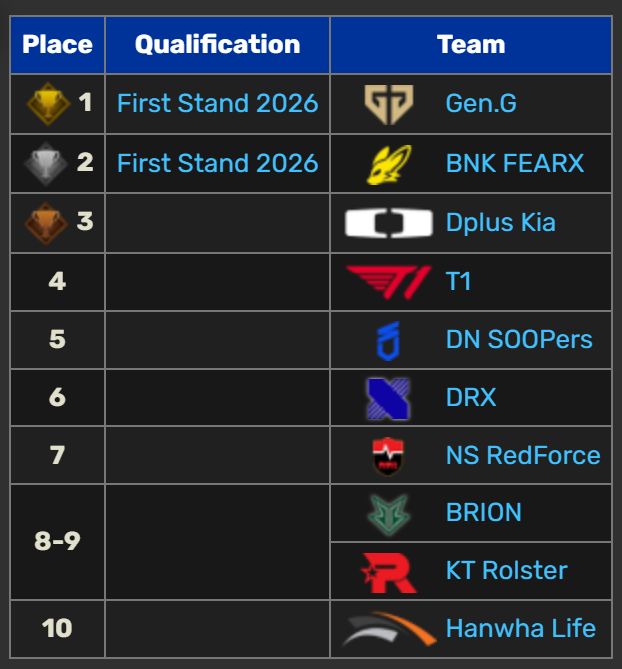622x669 pixels.
Task: Click the red T1 logo
Action: (388, 281)
